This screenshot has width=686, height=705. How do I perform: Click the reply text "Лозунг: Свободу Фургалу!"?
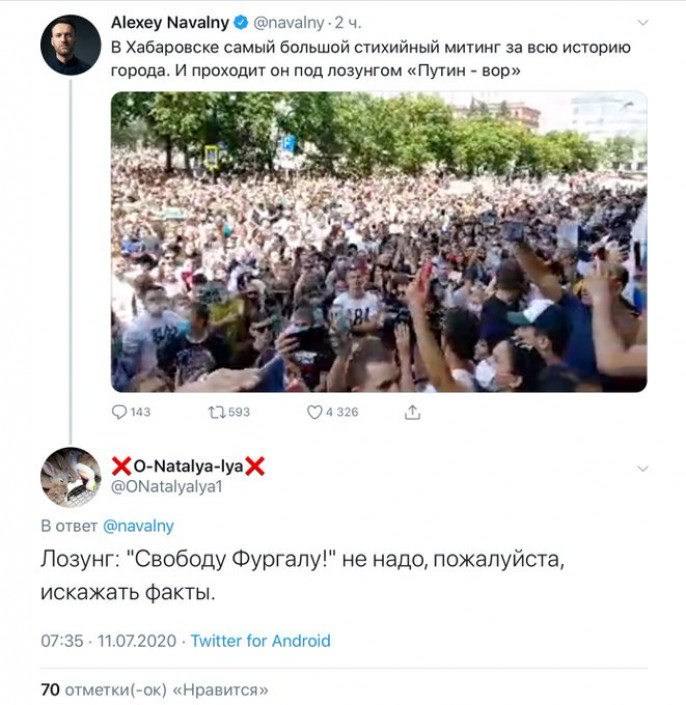tap(300, 576)
